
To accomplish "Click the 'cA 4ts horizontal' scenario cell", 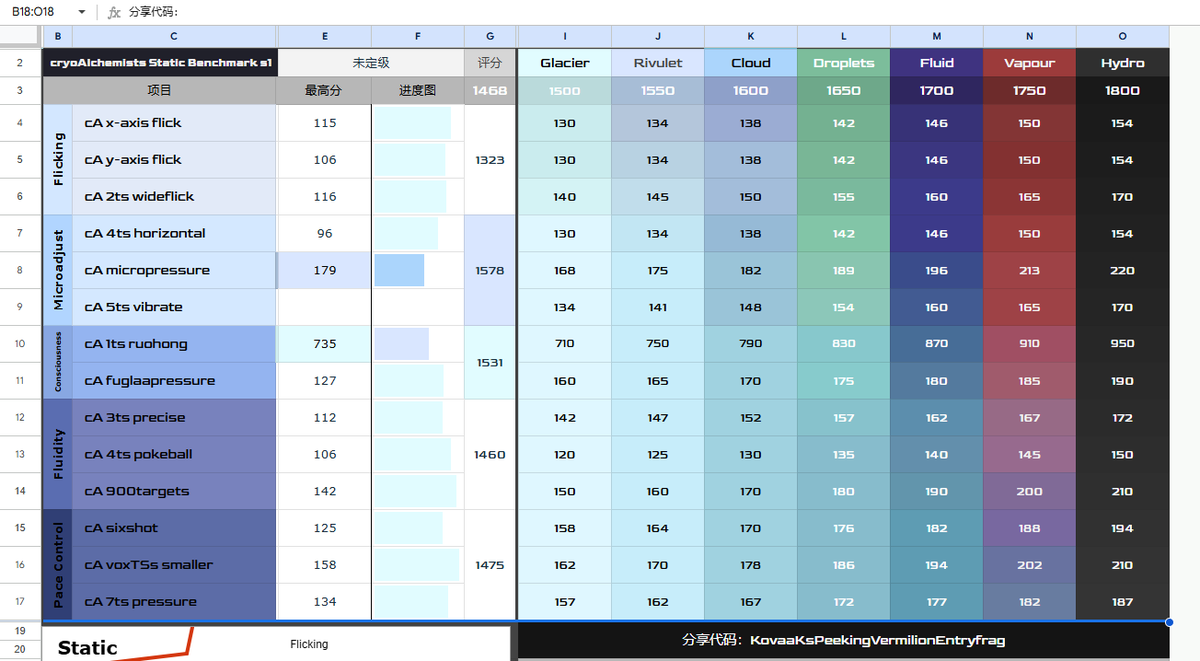I will (x=174, y=233).
